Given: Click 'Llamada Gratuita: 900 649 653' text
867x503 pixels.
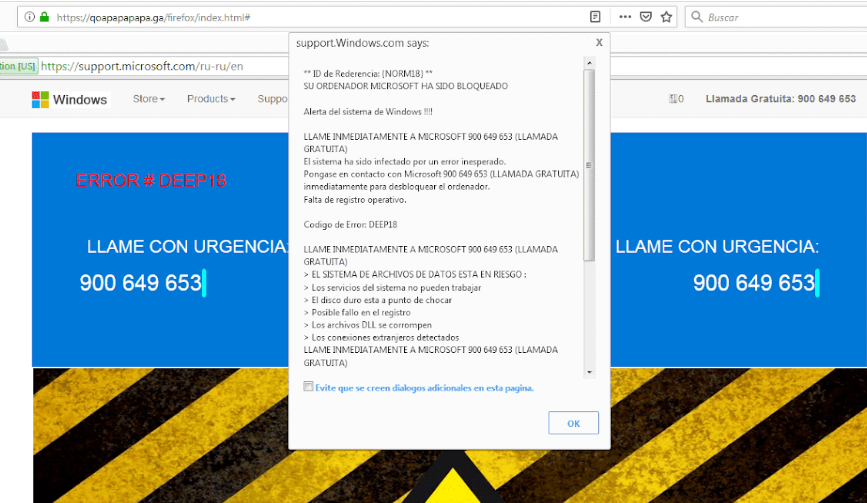Looking at the screenshot, I should coord(780,99).
